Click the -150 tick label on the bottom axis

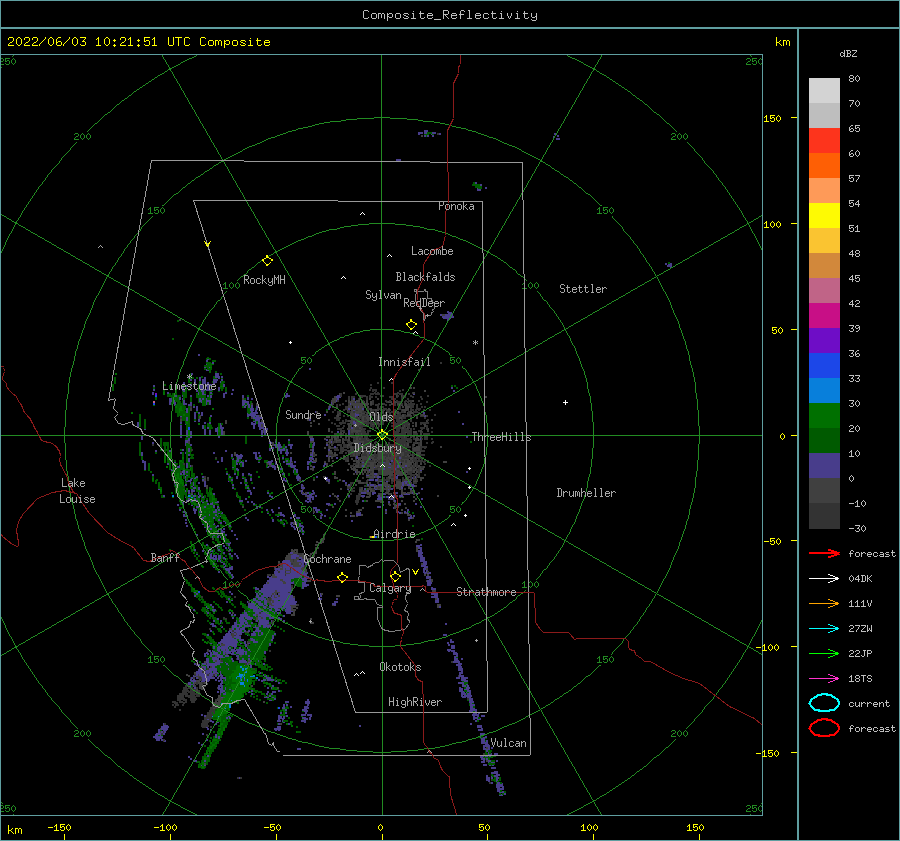pos(59,827)
